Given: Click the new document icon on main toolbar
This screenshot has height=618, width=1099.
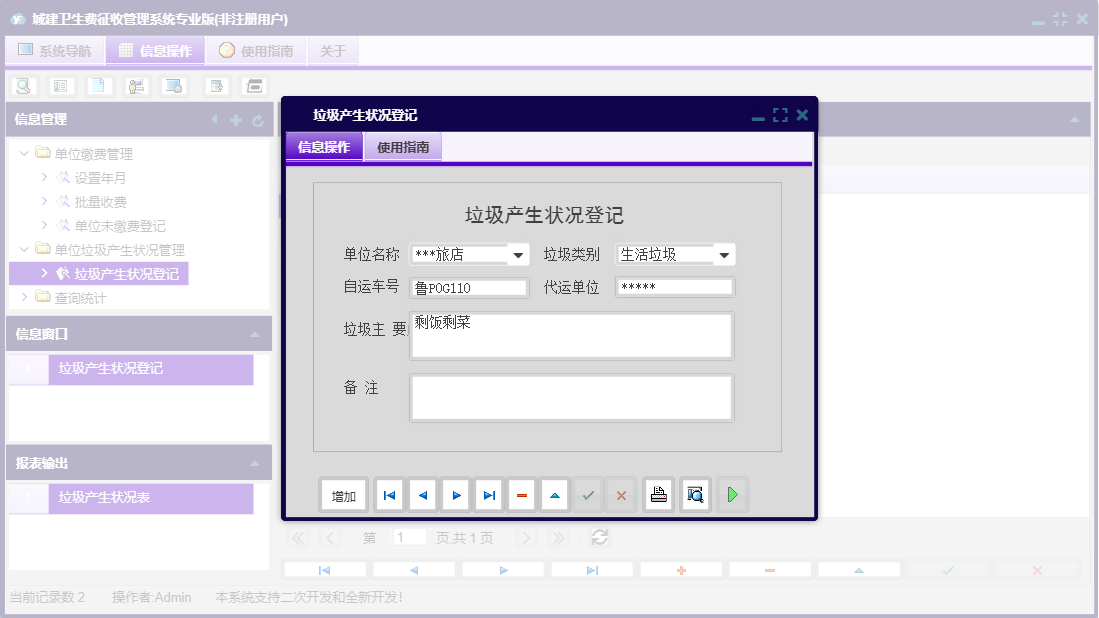Looking at the screenshot, I should click(x=98, y=85).
